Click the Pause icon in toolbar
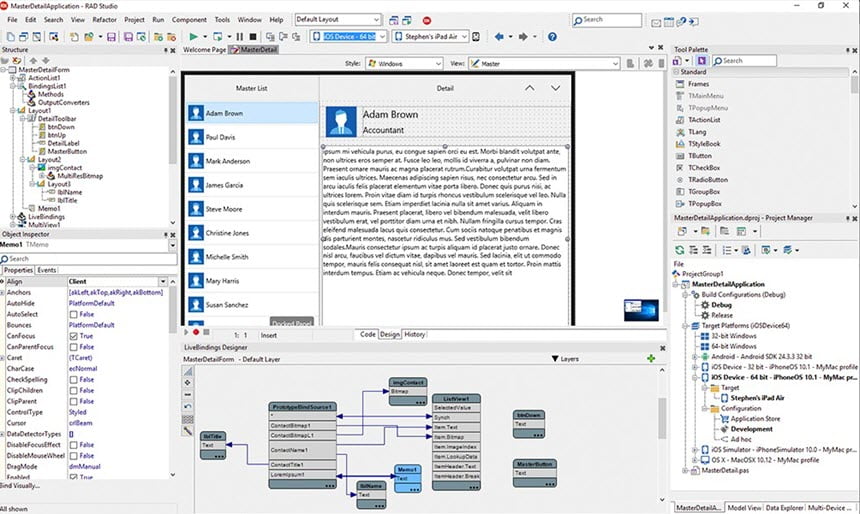 click(x=240, y=37)
